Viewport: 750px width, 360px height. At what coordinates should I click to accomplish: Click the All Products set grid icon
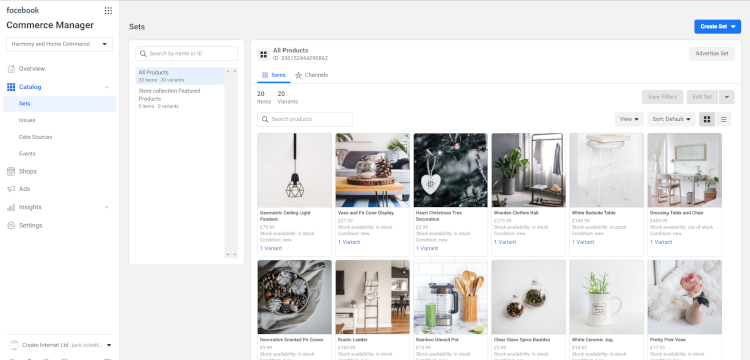[264, 55]
